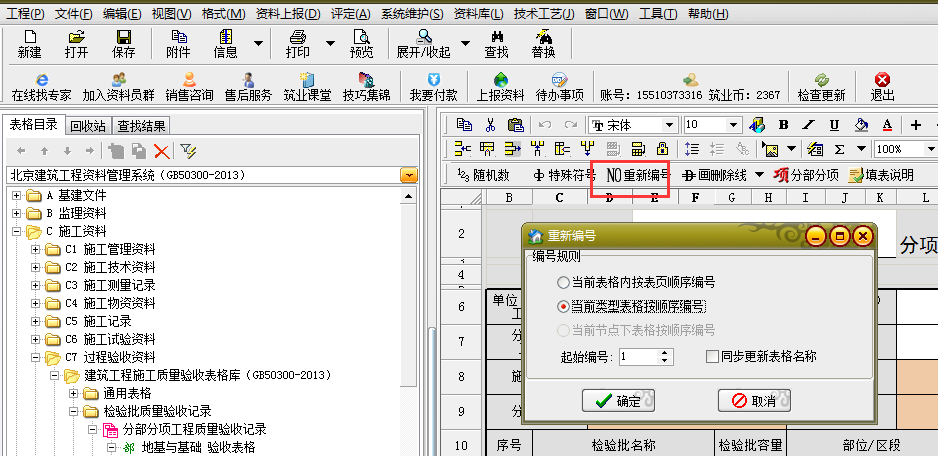Expand the A 基建文件 tree node

click(x=17, y=195)
